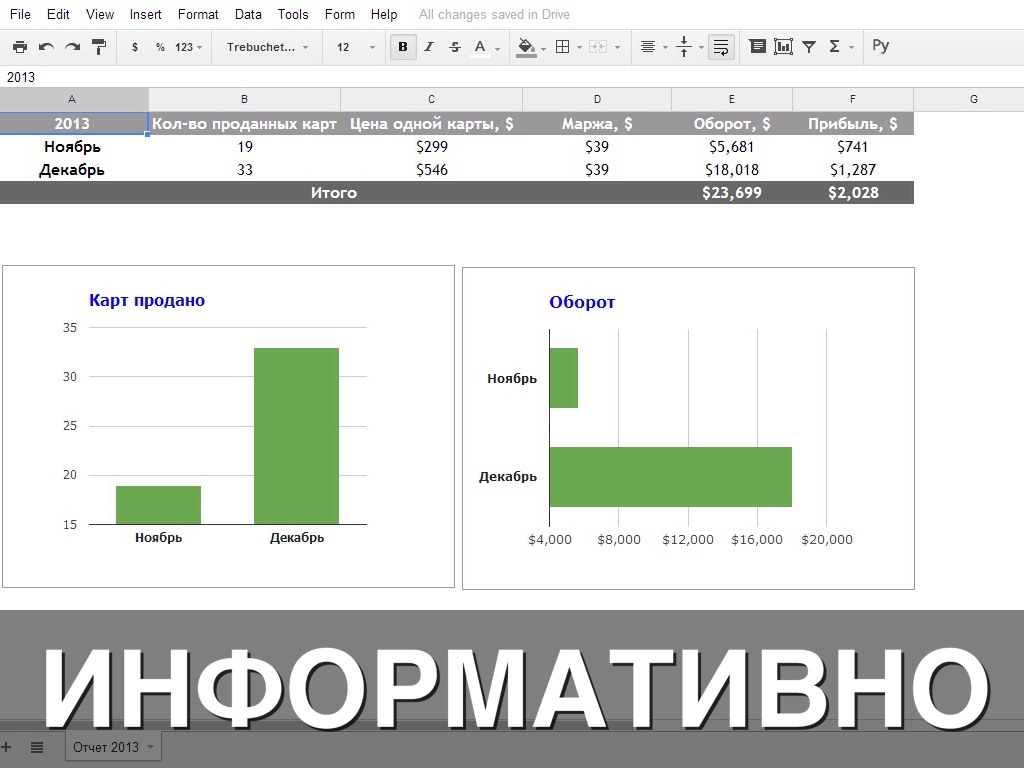
Task: Click the Undo arrow
Action: click(x=46, y=47)
